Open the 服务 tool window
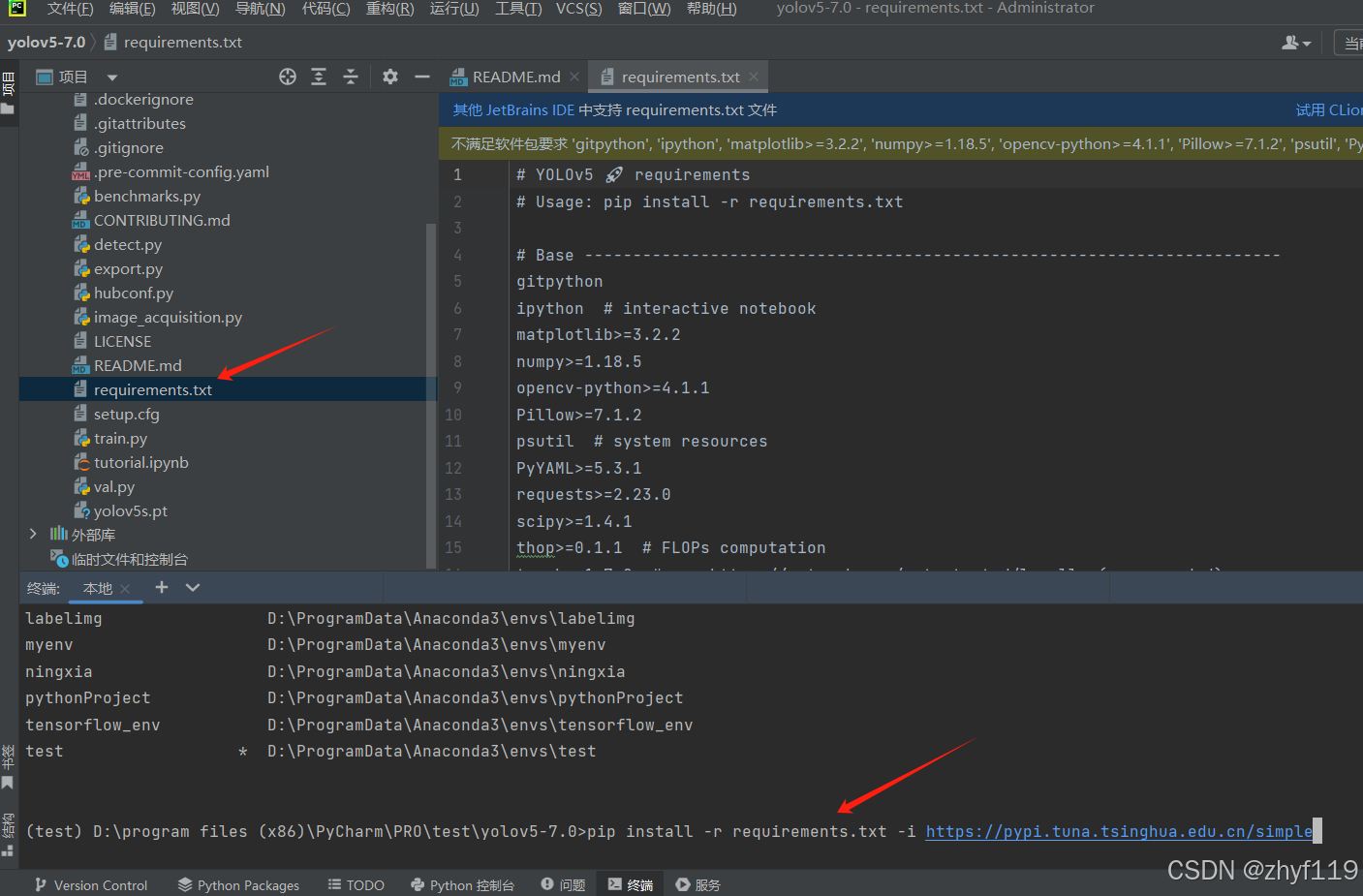Screen dimensions: 1363x896 click(698, 884)
